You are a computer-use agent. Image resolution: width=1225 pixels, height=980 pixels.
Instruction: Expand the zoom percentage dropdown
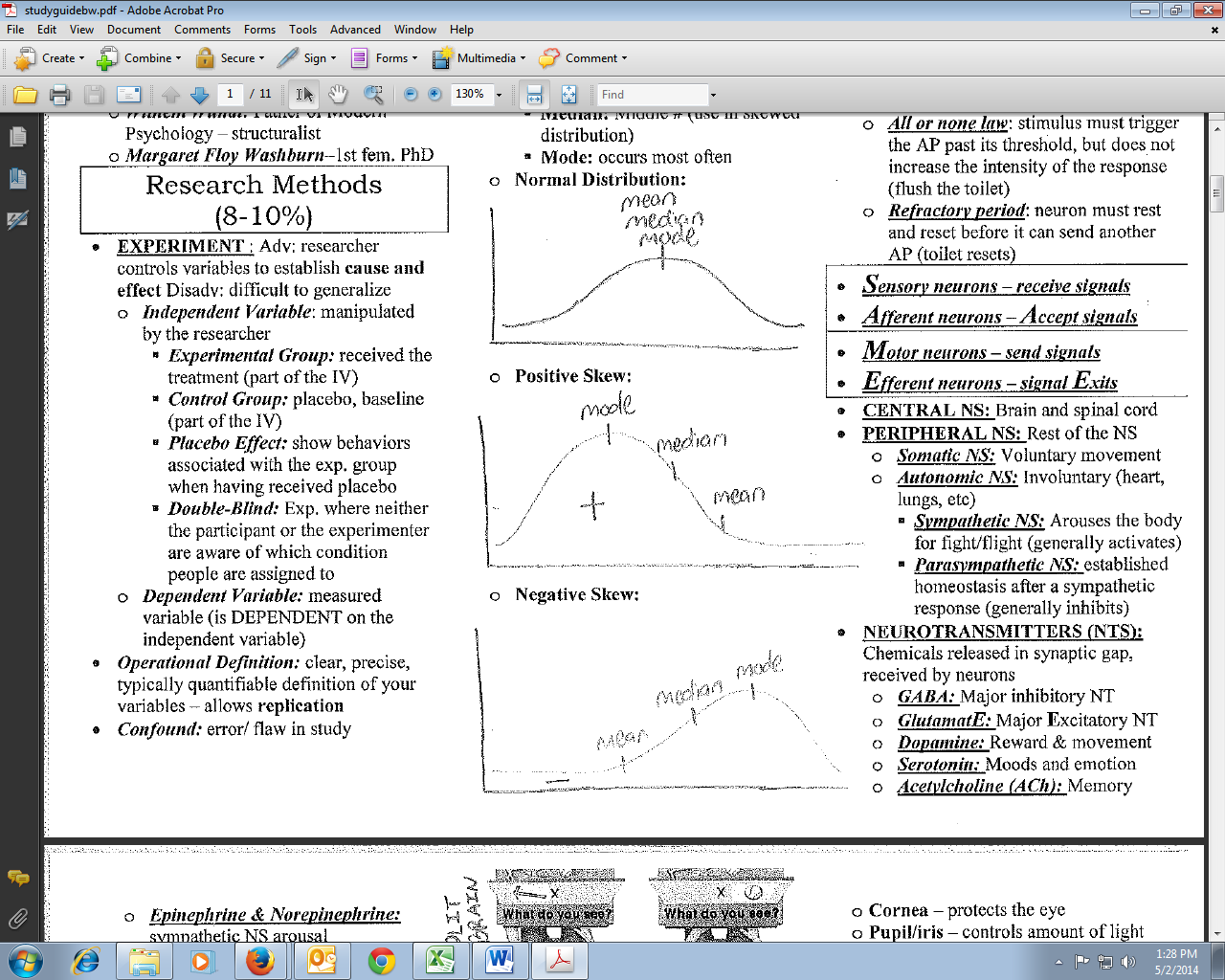tap(499, 95)
